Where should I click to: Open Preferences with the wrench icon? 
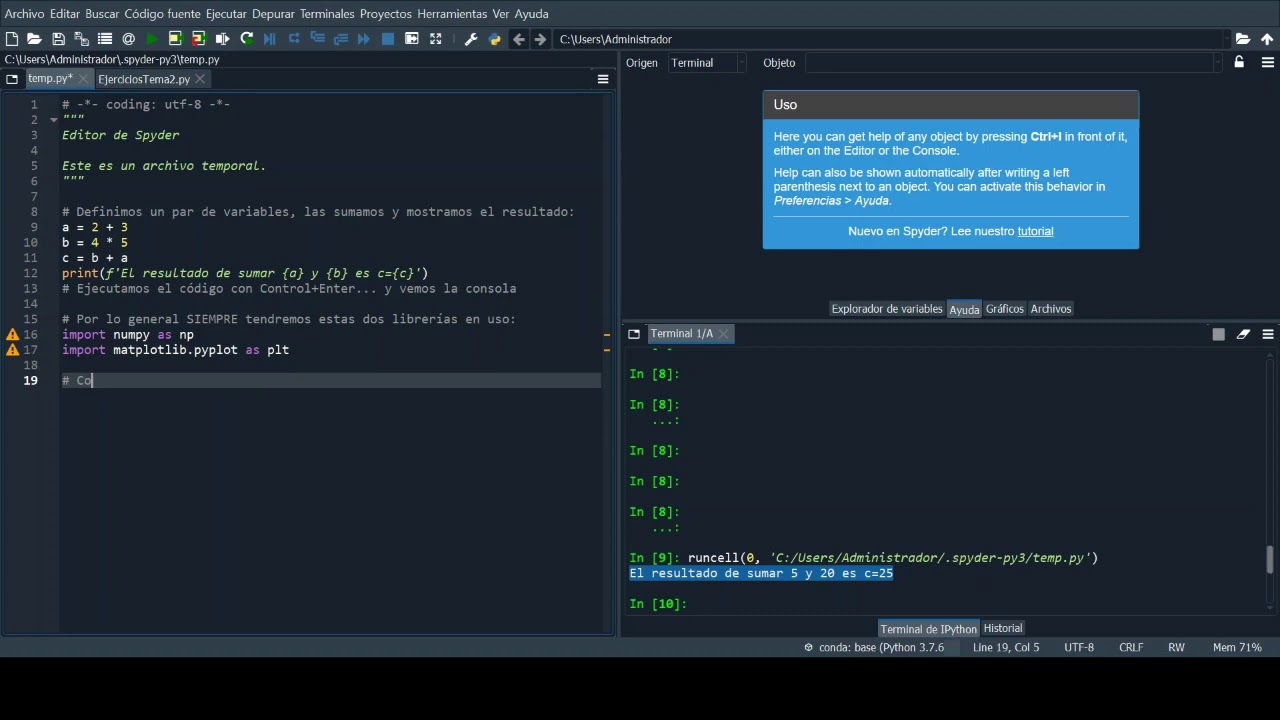pyautogui.click(x=471, y=39)
